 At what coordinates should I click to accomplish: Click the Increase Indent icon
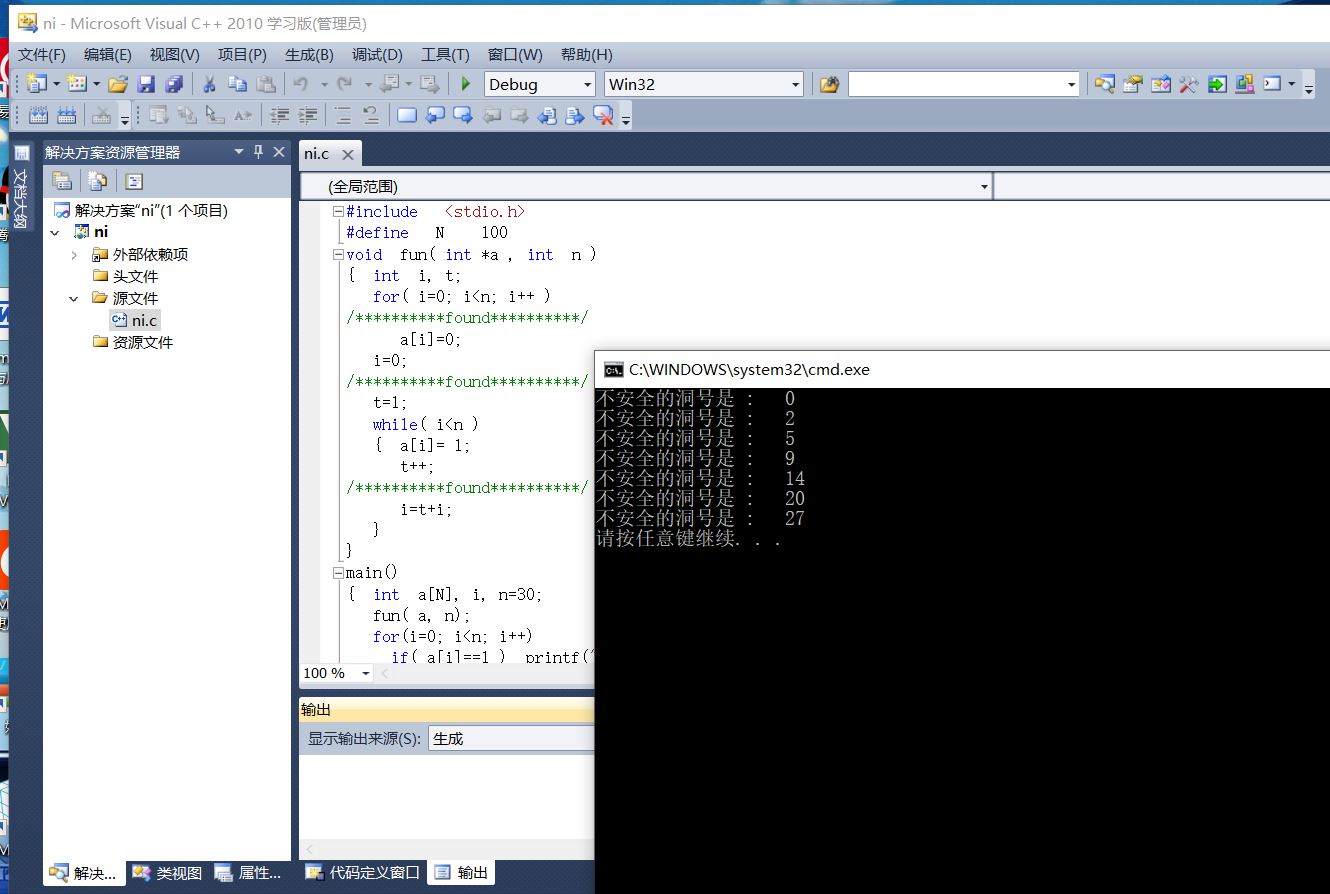[308, 115]
